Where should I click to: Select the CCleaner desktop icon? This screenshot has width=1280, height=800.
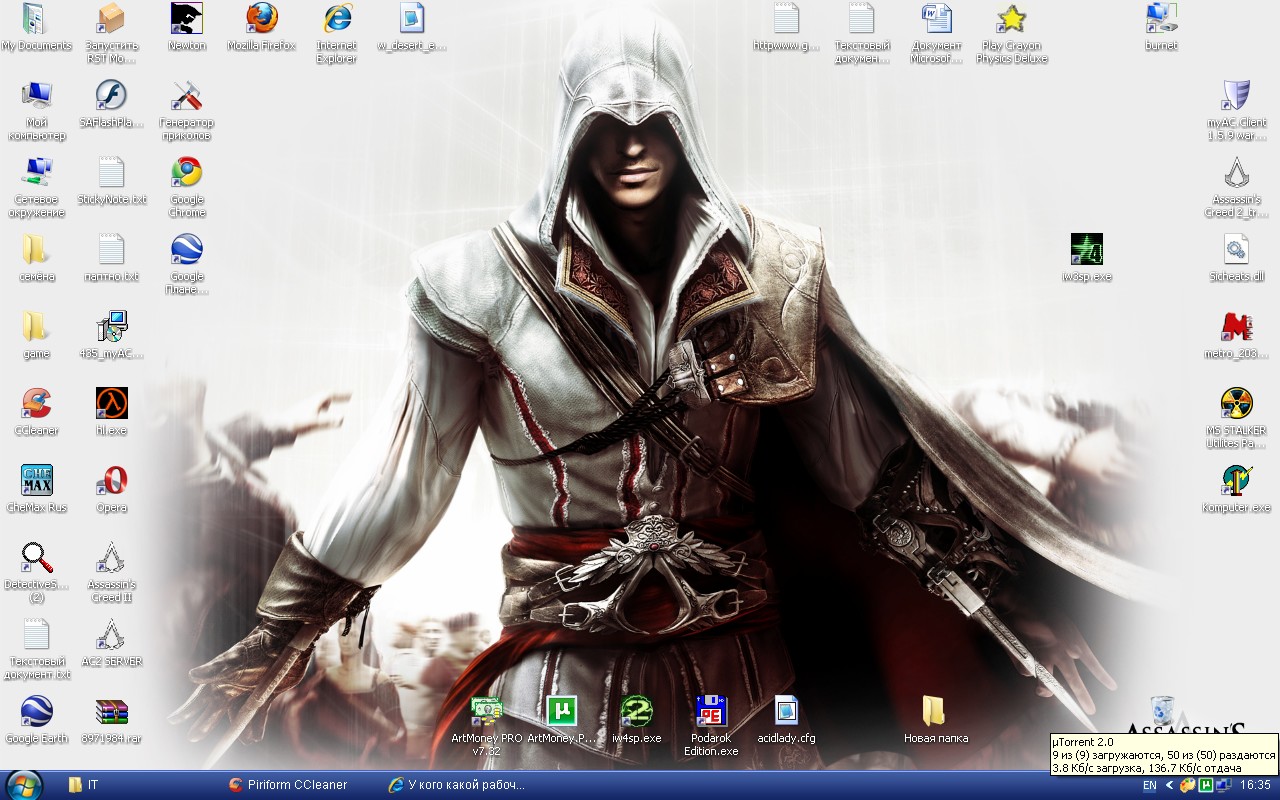pos(37,404)
